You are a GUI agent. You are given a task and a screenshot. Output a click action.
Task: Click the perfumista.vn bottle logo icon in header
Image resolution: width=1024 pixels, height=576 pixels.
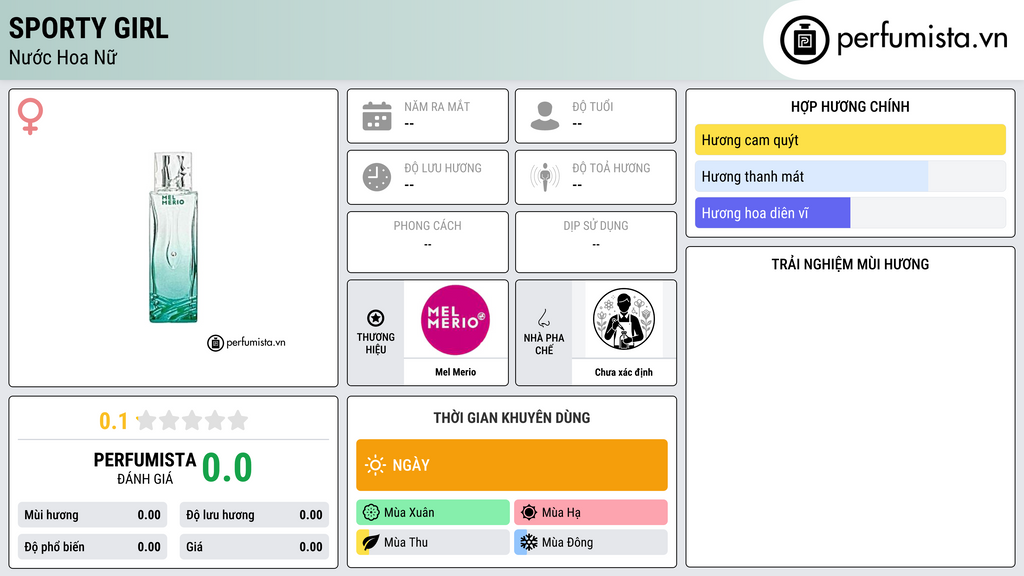[x=804, y=40]
